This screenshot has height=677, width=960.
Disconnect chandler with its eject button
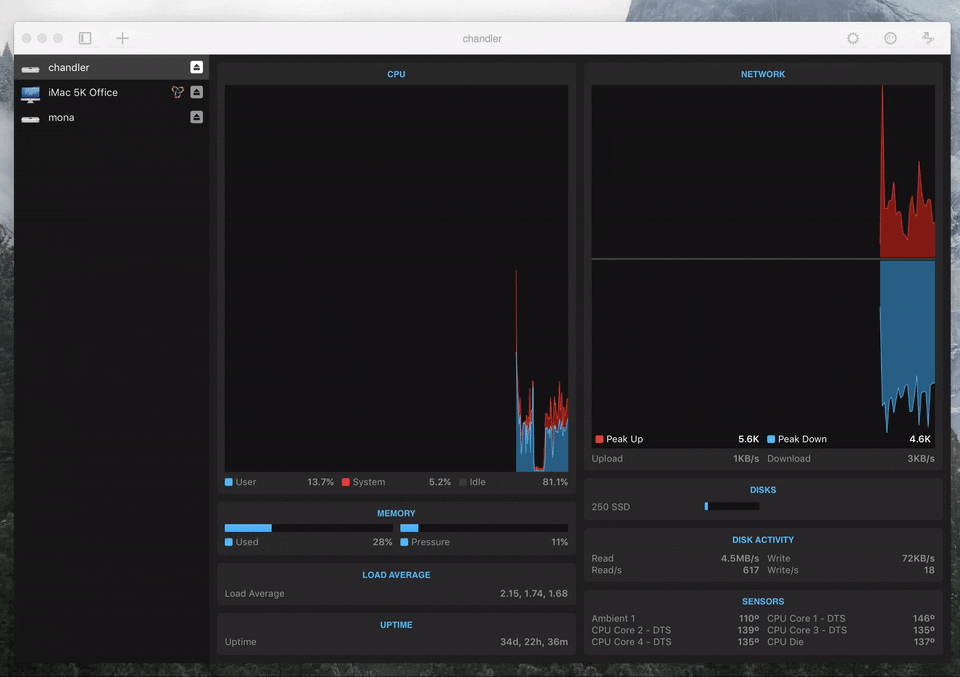[x=196, y=67]
